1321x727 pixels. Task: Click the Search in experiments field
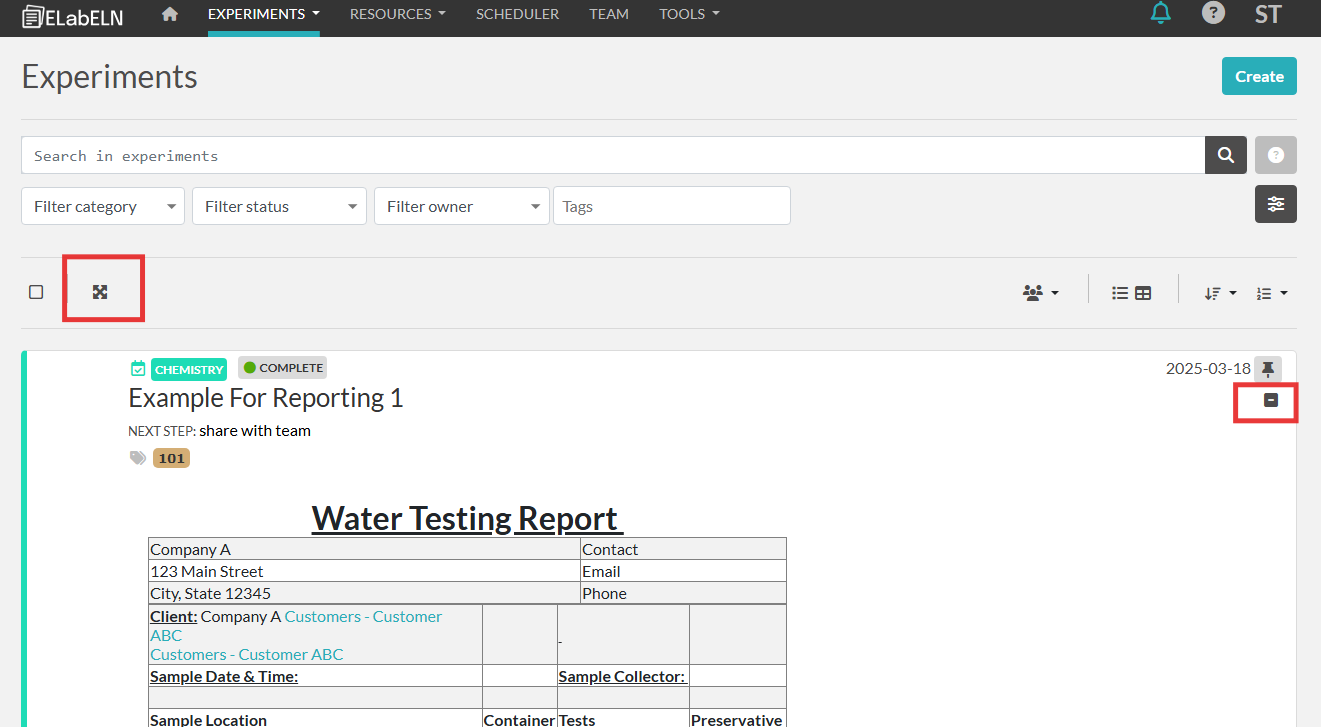[x=612, y=155]
